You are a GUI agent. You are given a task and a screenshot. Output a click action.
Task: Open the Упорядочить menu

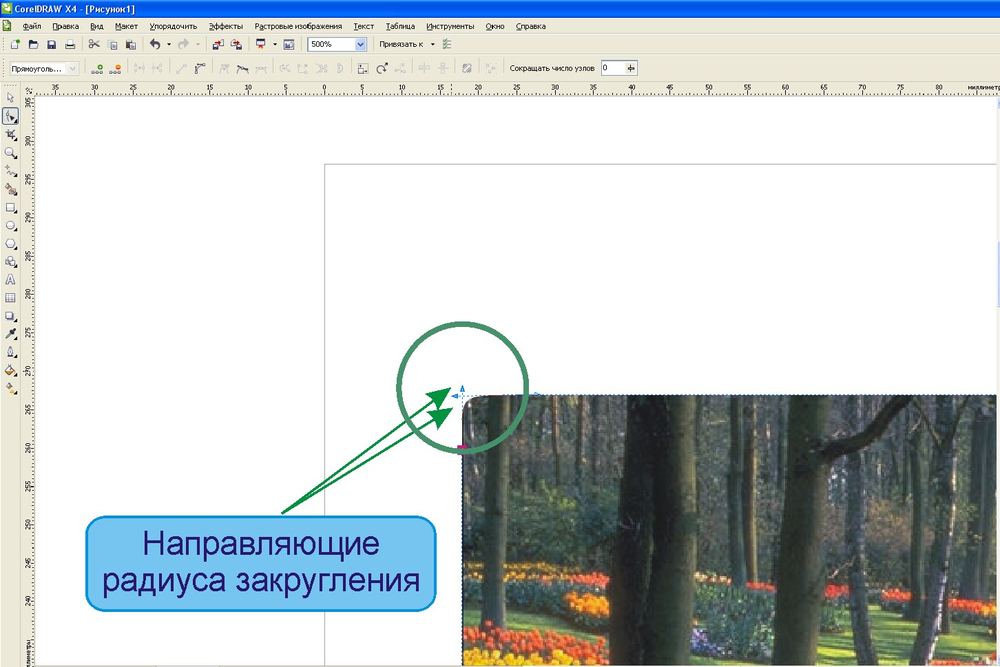coord(173,26)
